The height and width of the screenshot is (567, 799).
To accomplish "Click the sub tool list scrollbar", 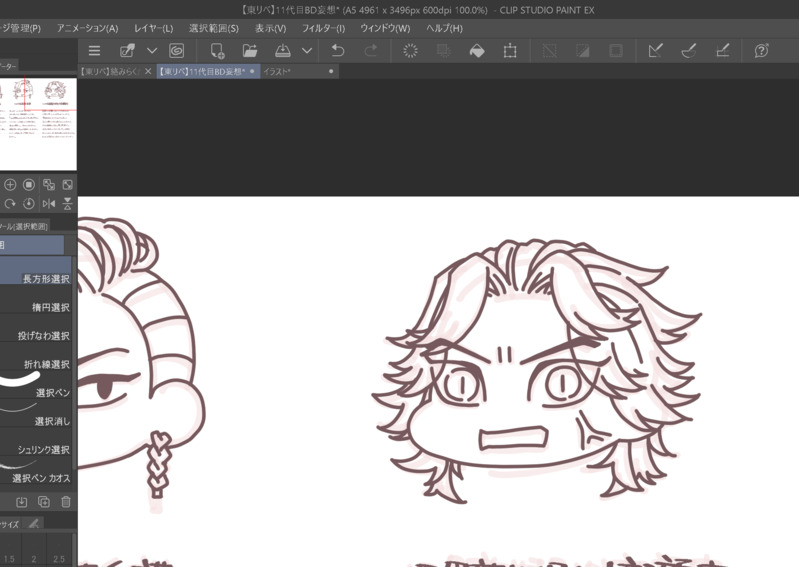I will pos(74,362).
